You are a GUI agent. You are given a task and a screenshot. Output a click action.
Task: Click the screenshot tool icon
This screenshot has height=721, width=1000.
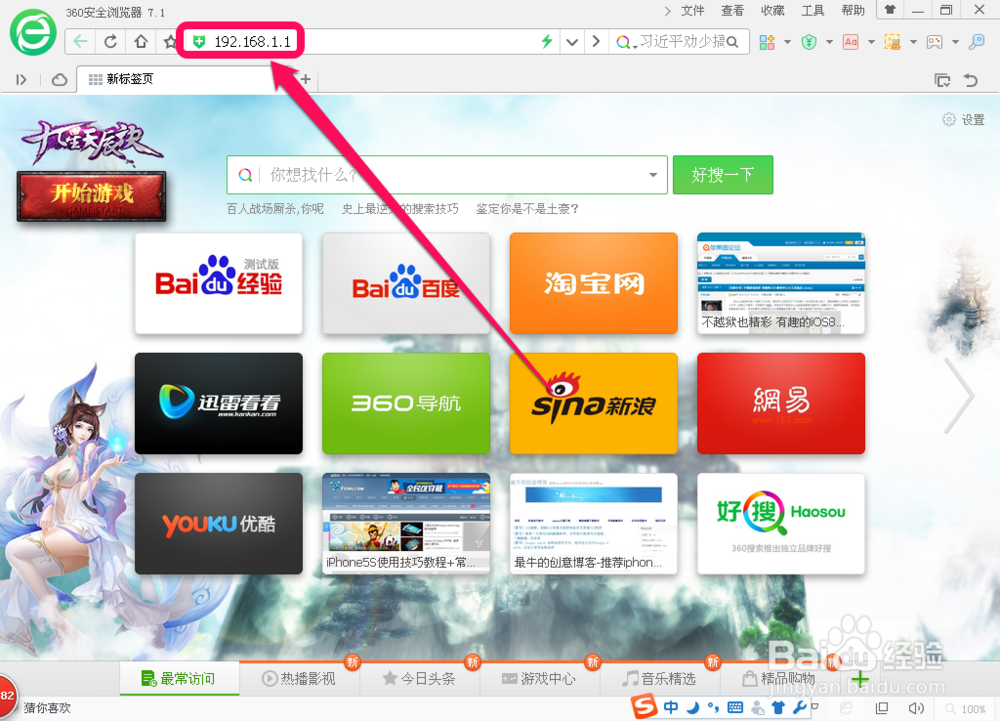[934, 42]
